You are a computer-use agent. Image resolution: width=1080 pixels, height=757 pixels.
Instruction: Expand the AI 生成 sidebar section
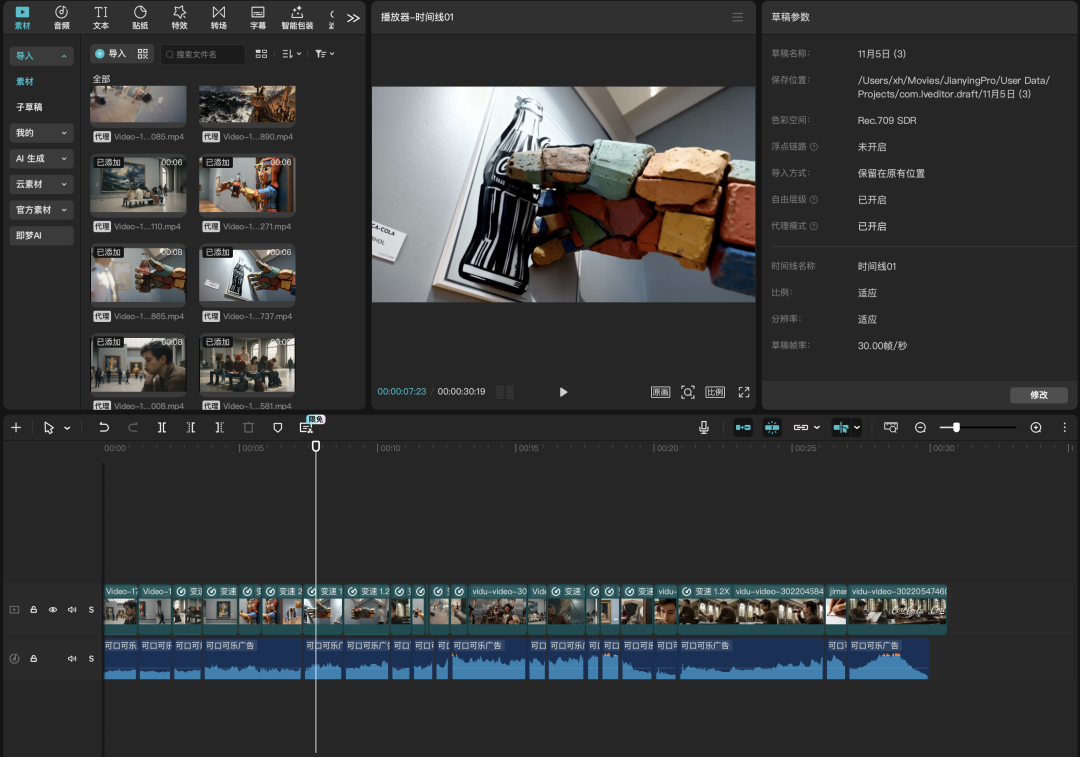41,159
